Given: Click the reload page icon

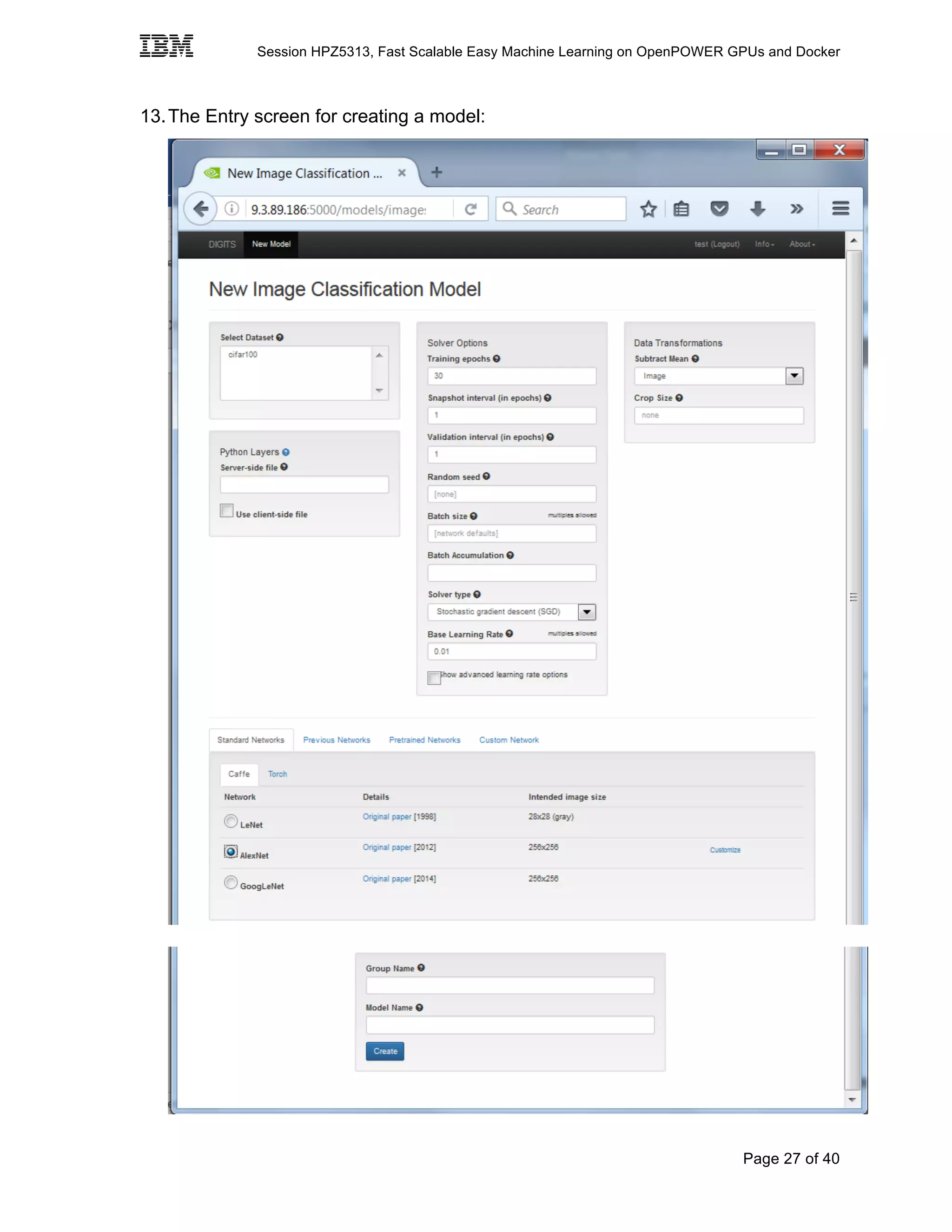Looking at the screenshot, I should coord(470,209).
